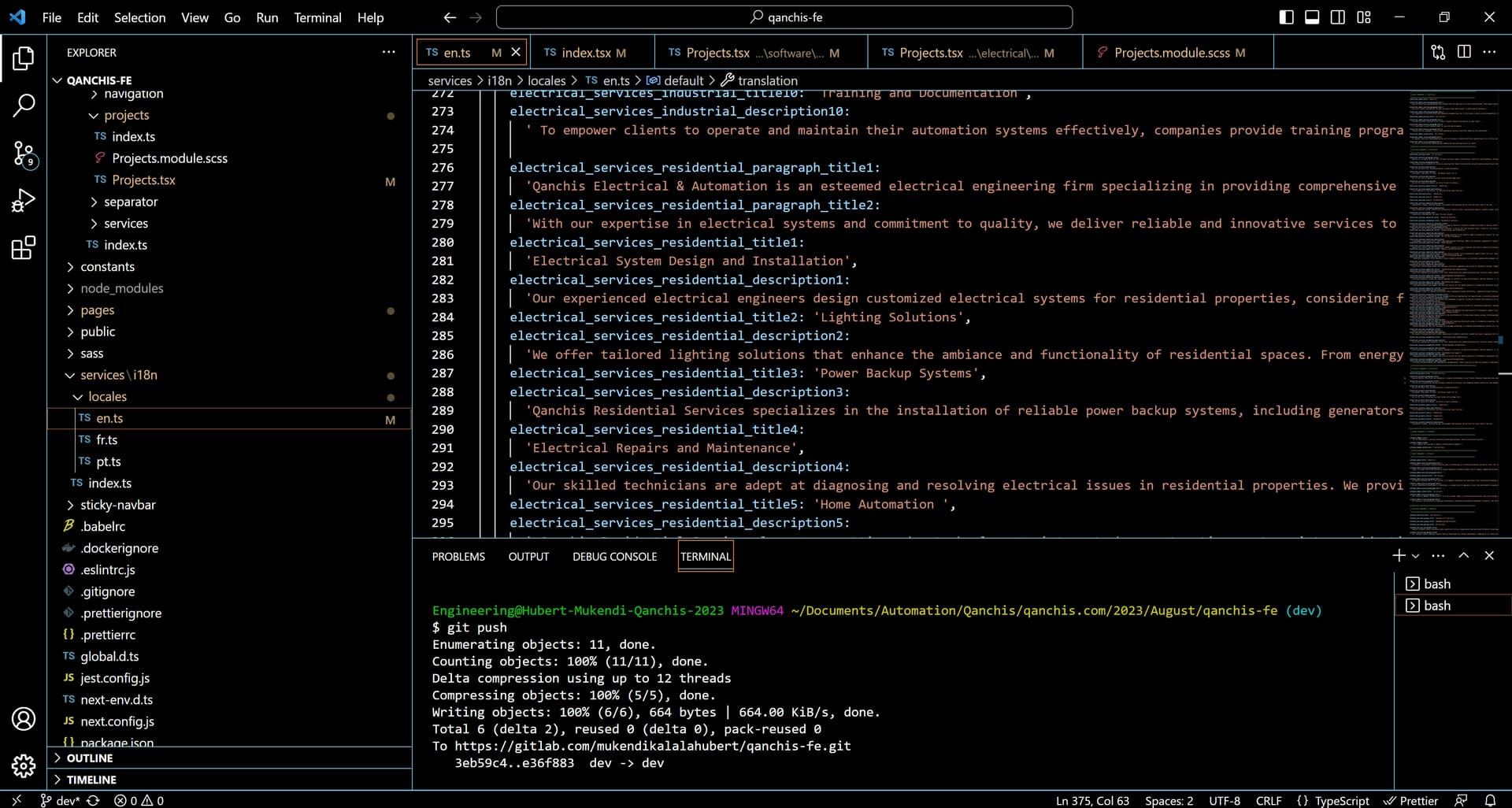Expand the TIMELINE section
Viewport: 1512px width, 808px height.
230,779
